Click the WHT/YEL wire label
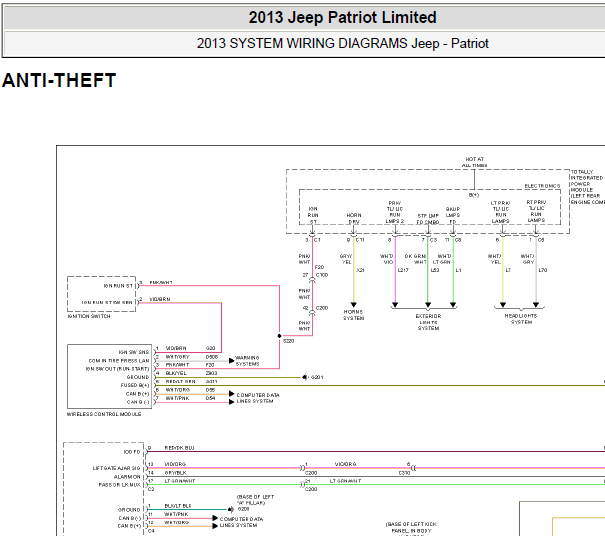This screenshot has height=536, width=605. point(495,259)
